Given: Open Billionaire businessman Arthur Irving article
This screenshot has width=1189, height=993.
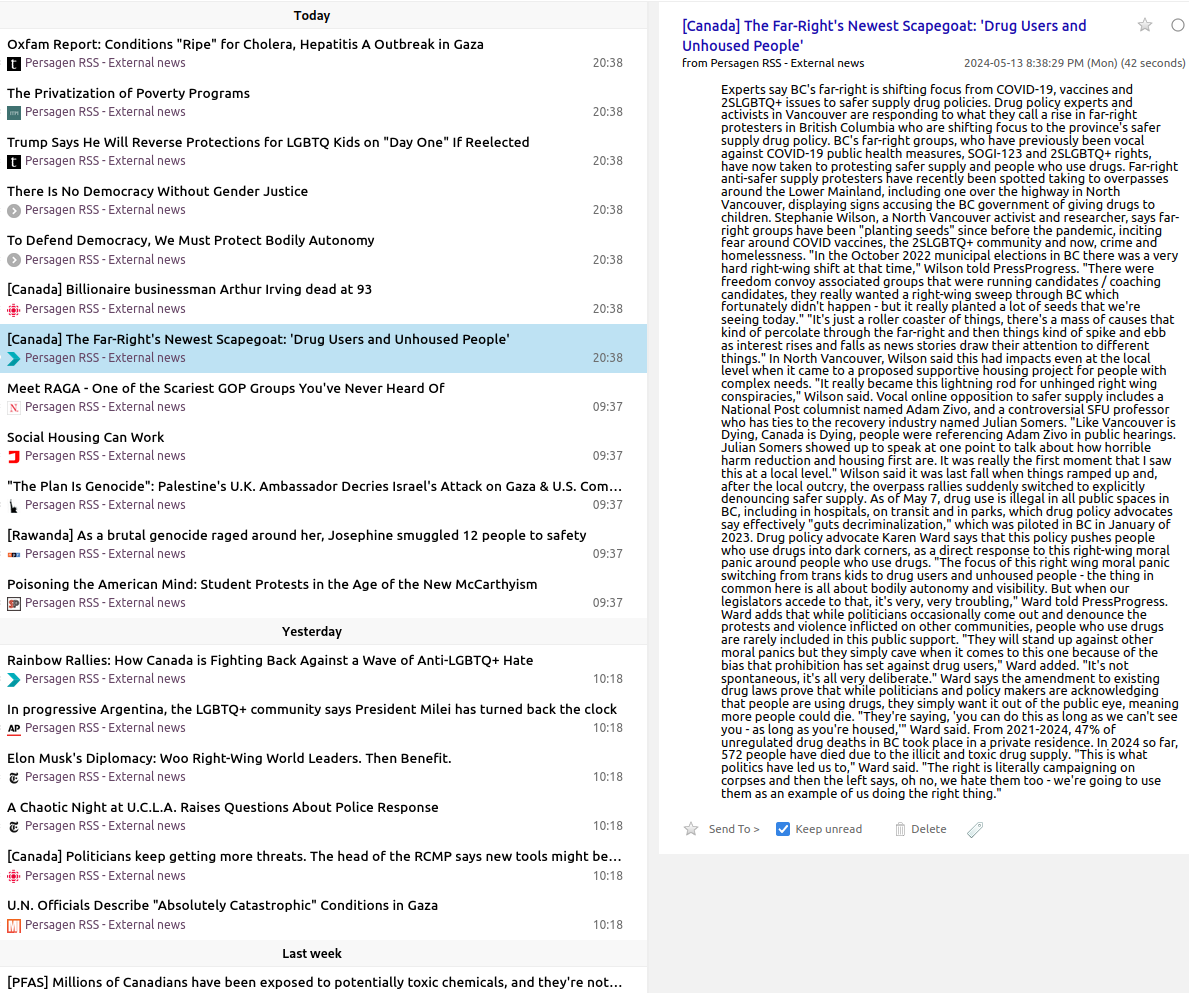Looking at the screenshot, I should 323,299.
